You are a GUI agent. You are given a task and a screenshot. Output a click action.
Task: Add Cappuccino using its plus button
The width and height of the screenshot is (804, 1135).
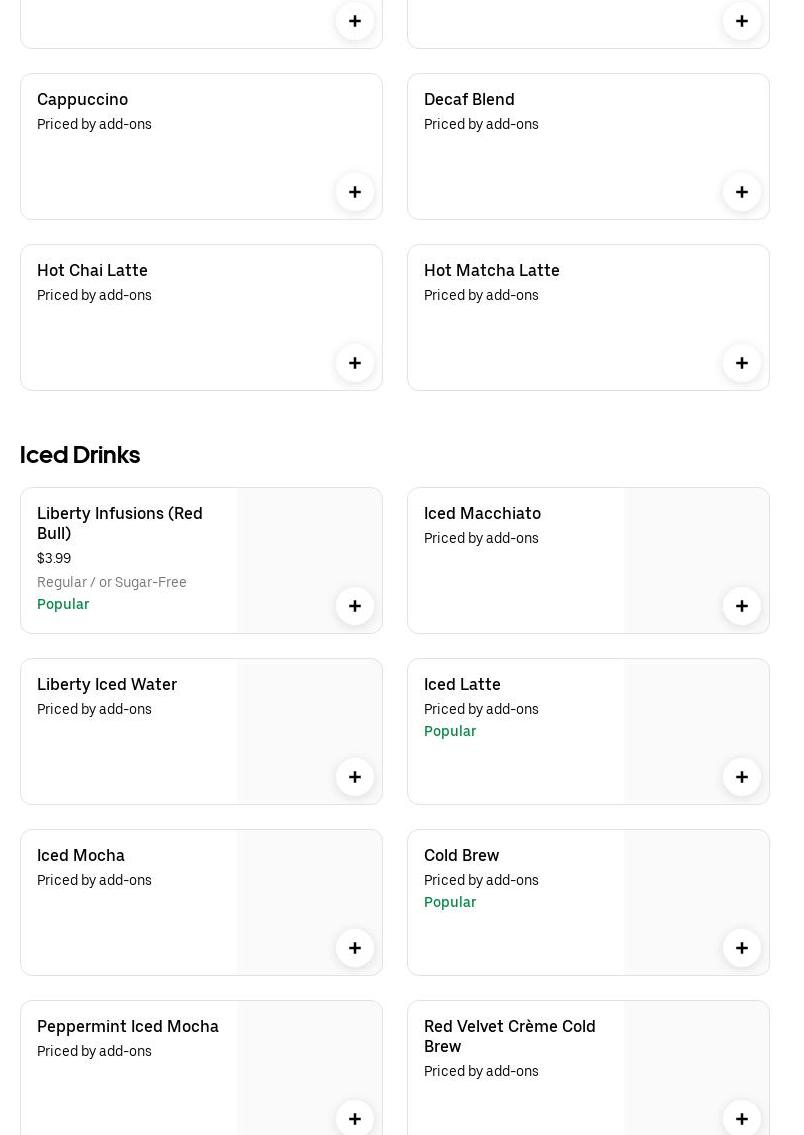[x=355, y=192]
